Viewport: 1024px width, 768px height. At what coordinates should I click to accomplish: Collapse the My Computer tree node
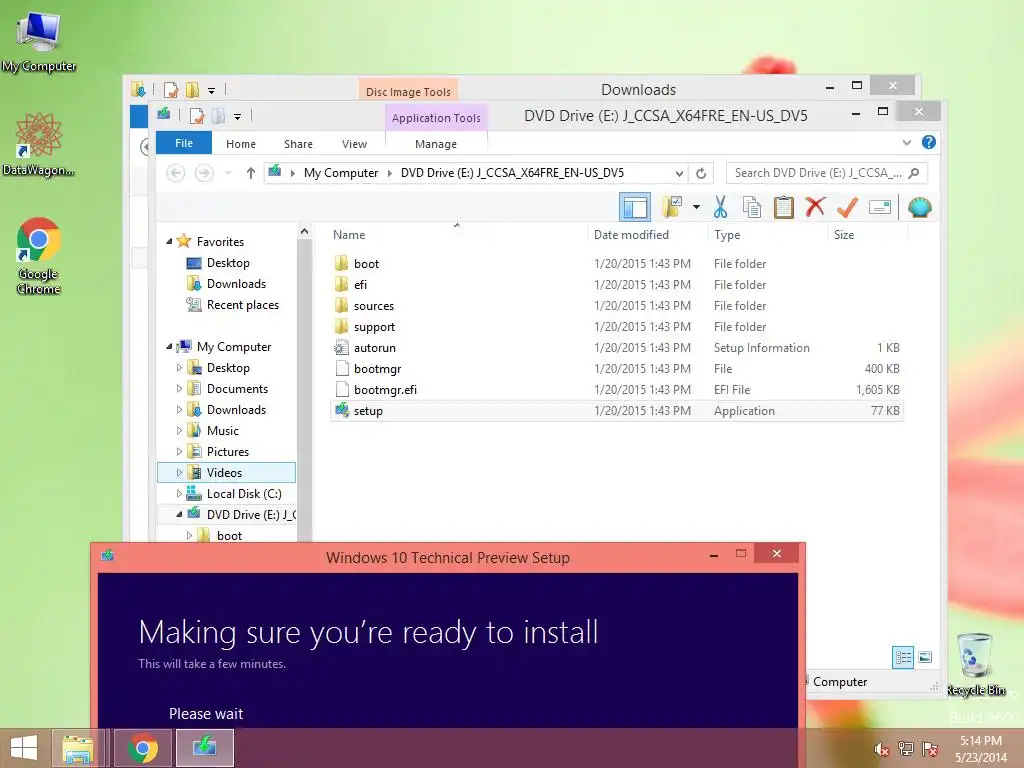pos(169,346)
